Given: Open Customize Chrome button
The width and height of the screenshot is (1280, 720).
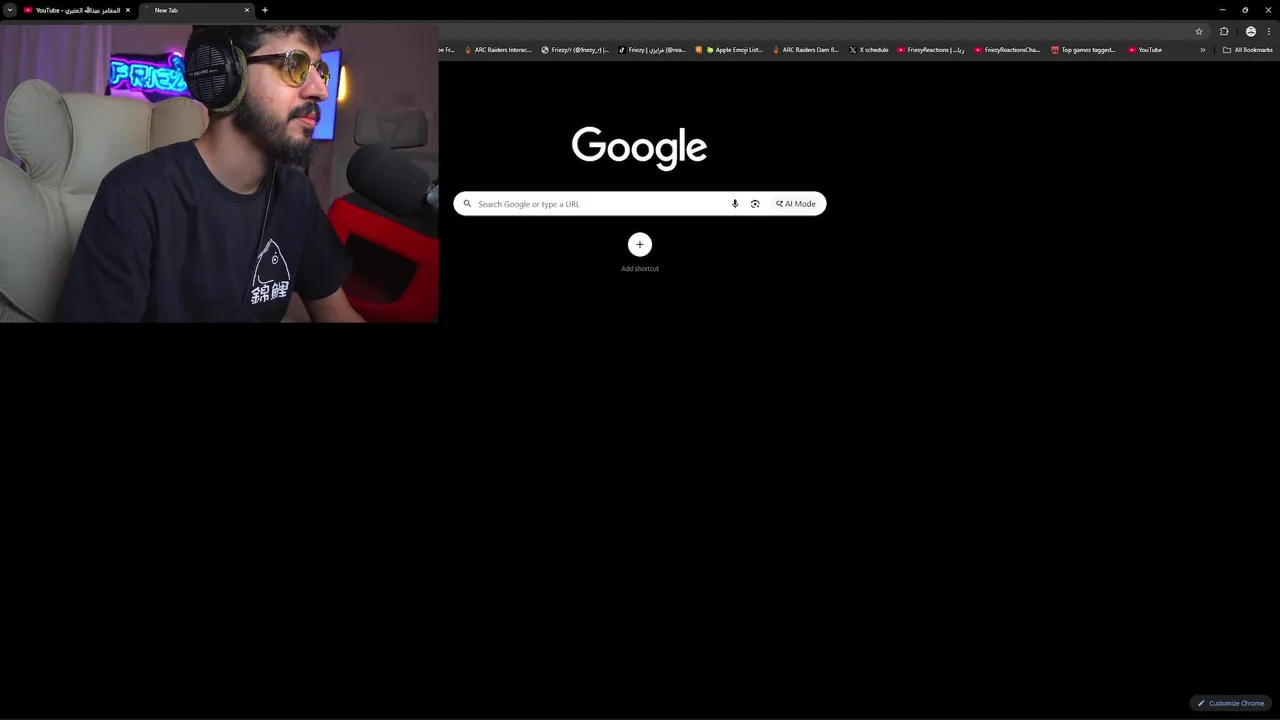Looking at the screenshot, I should (x=1231, y=703).
